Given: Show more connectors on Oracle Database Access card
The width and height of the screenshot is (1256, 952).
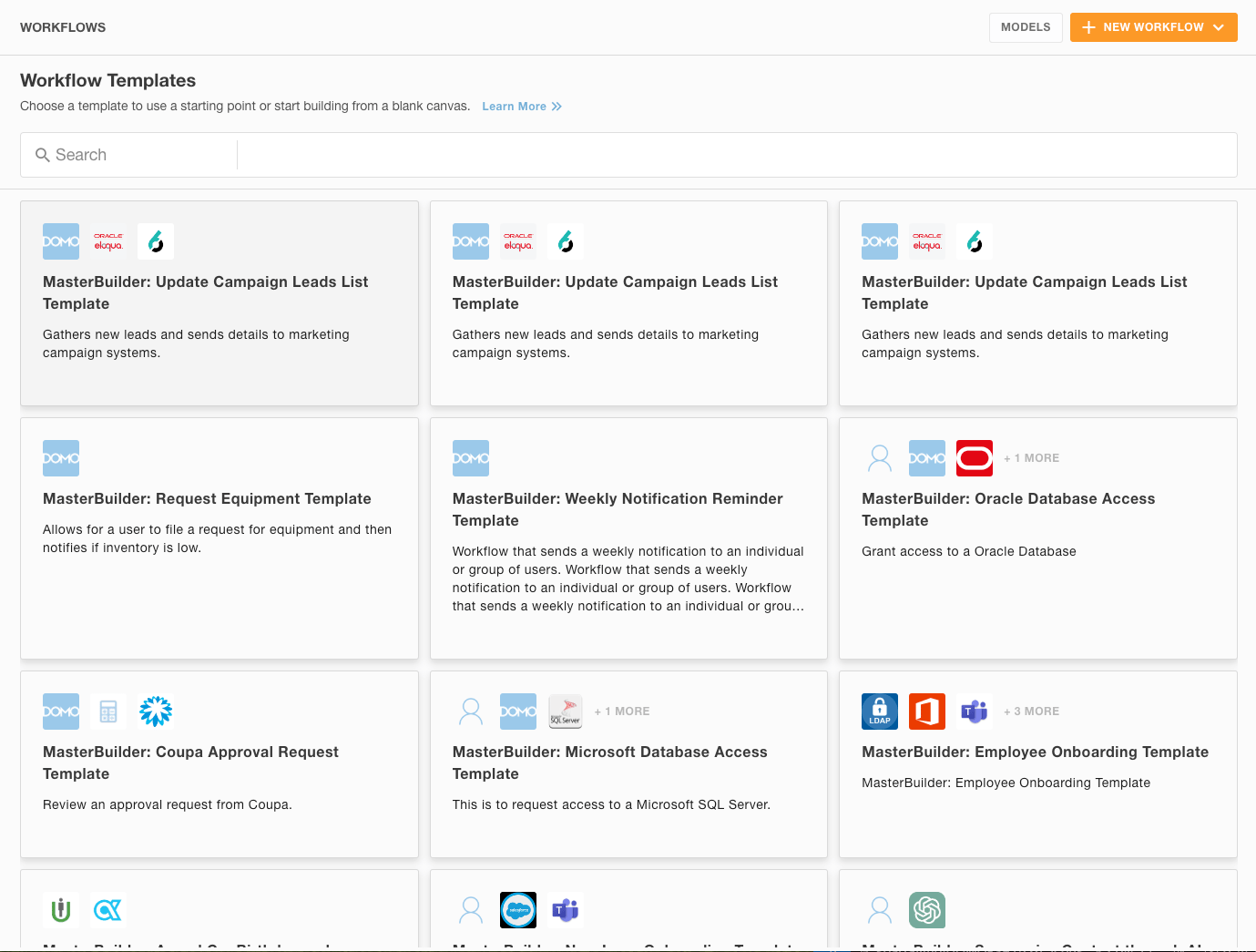Looking at the screenshot, I should tap(1031, 458).
